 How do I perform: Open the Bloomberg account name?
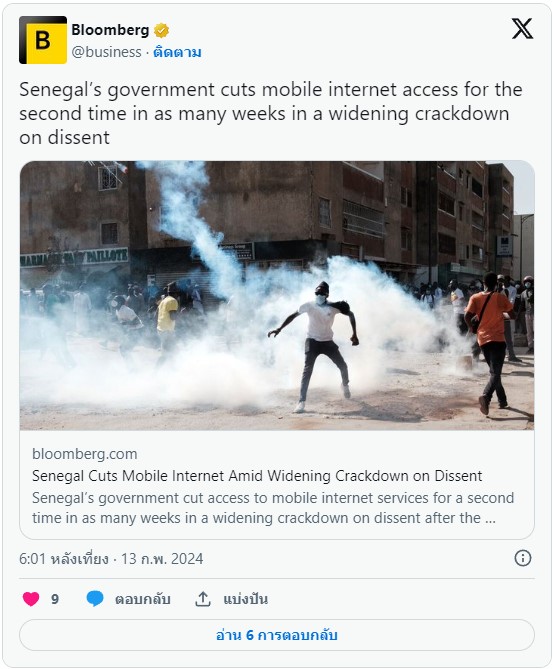pyautogui.click(x=110, y=30)
